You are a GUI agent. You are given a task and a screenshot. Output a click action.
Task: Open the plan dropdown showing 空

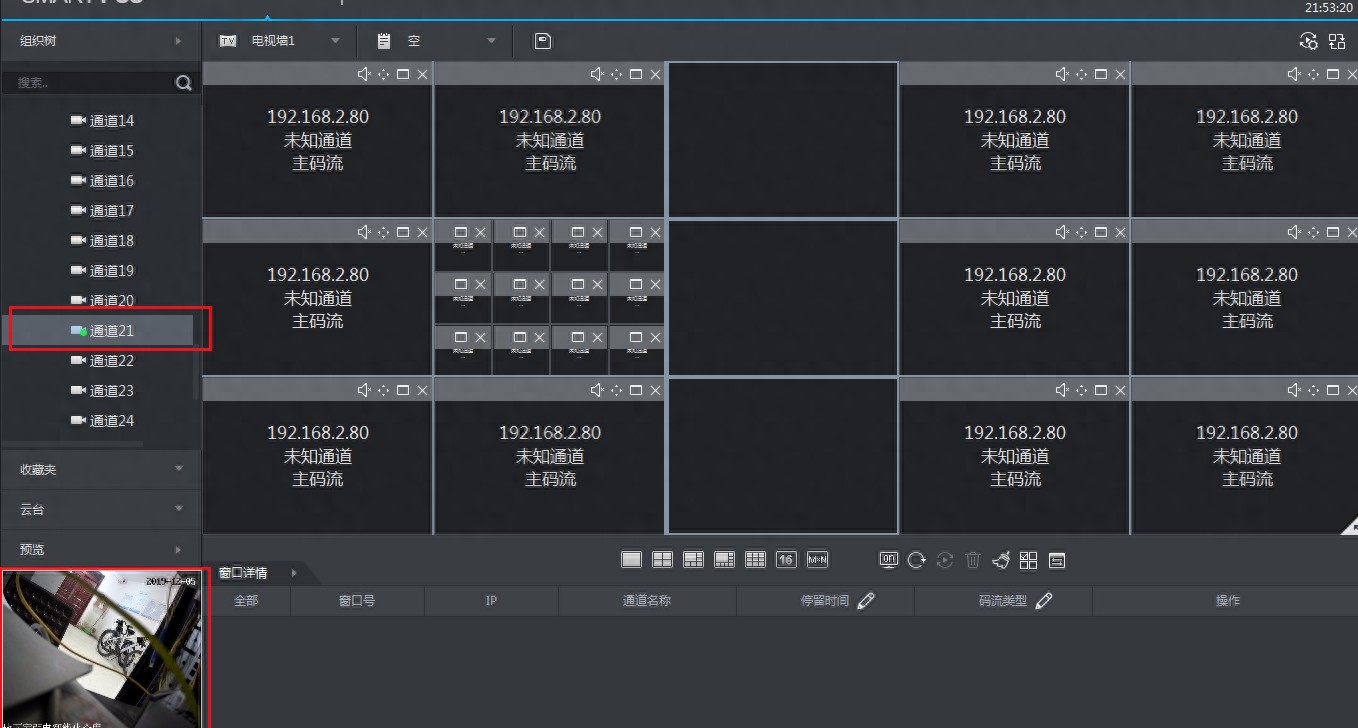490,41
